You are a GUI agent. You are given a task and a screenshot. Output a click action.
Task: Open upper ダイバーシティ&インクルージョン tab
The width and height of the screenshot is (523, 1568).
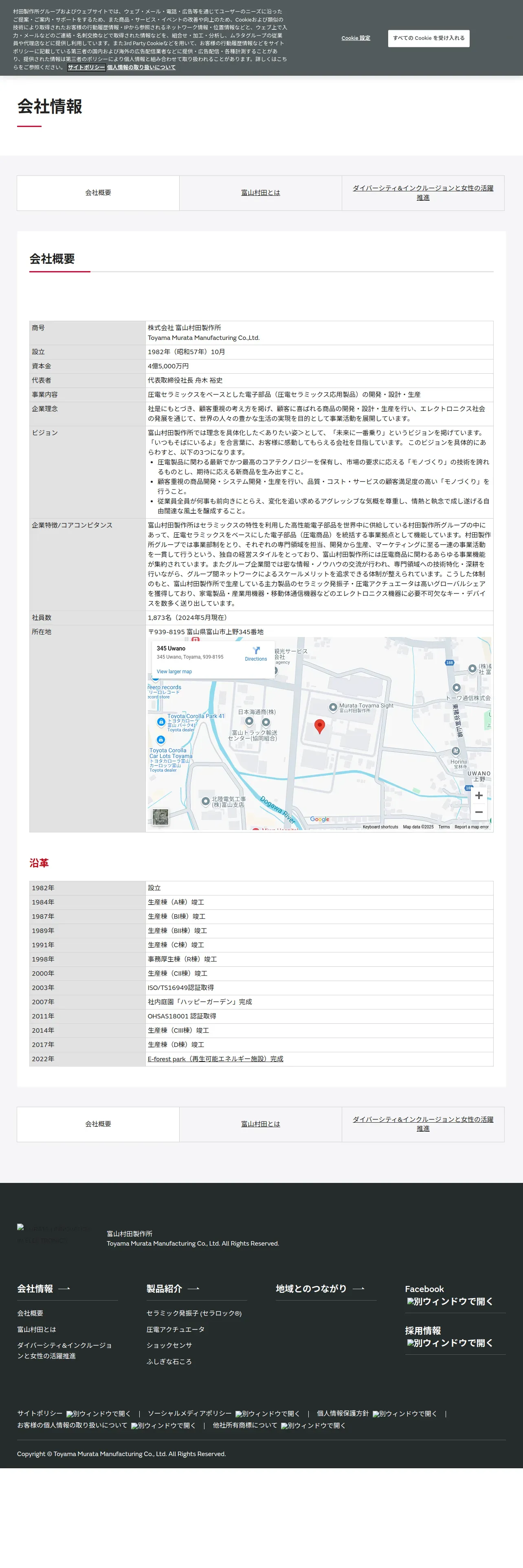423,193
